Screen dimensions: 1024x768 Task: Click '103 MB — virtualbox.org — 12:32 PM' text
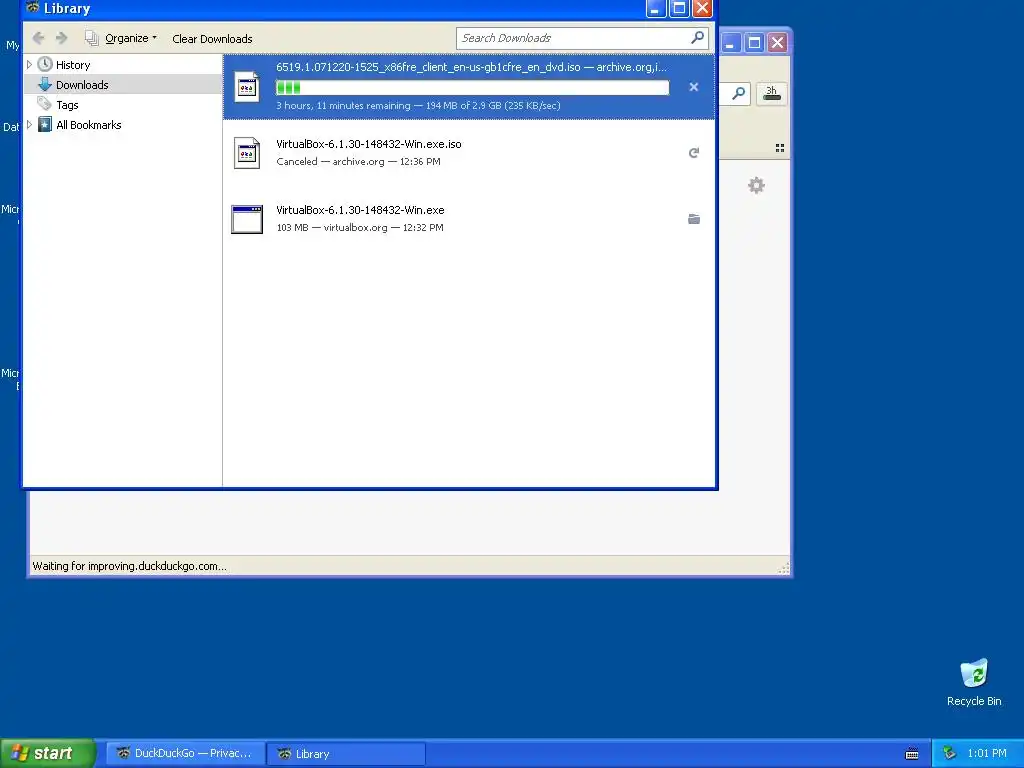(x=360, y=227)
